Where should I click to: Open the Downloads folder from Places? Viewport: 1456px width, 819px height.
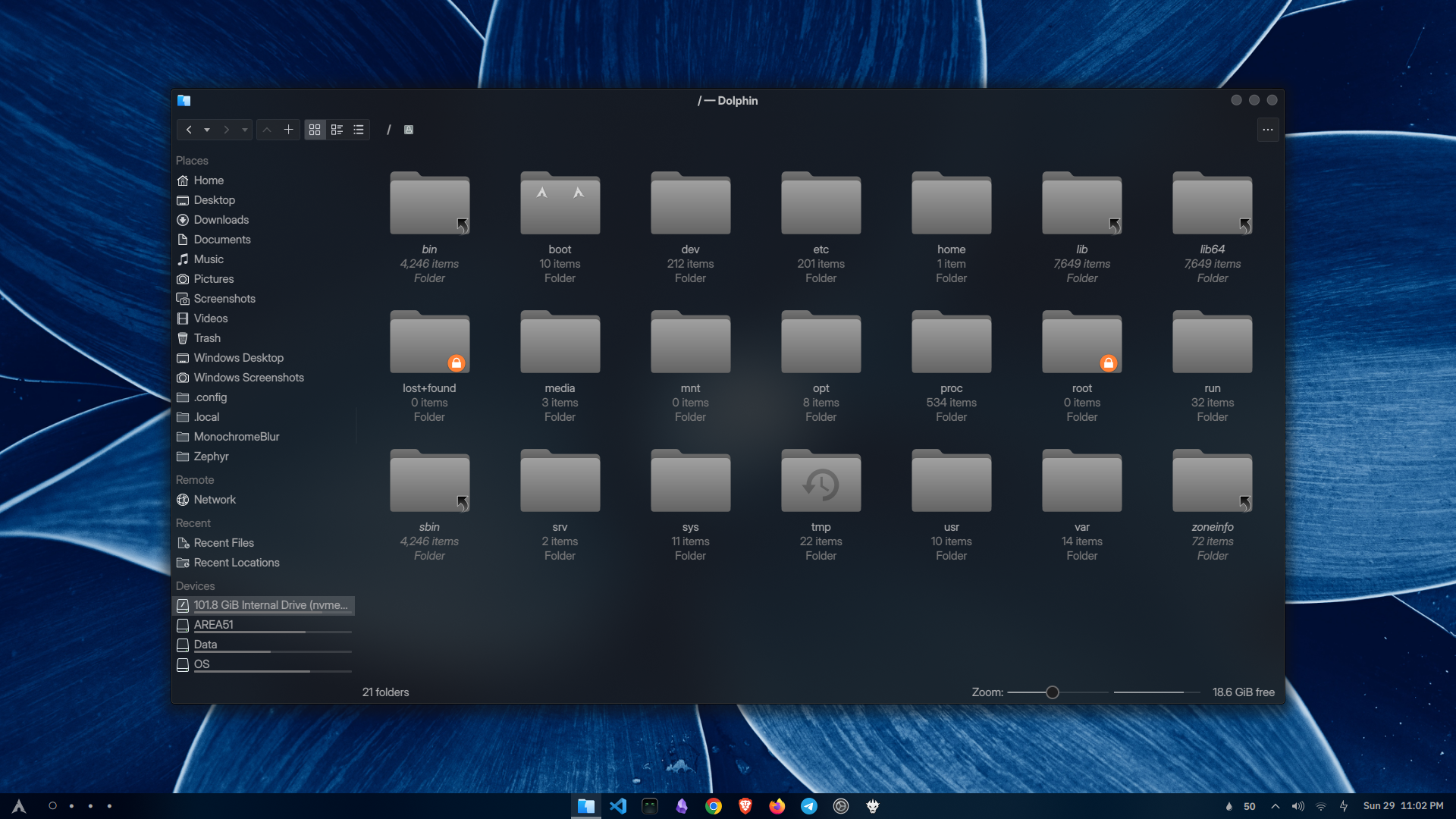pyautogui.click(x=221, y=219)
